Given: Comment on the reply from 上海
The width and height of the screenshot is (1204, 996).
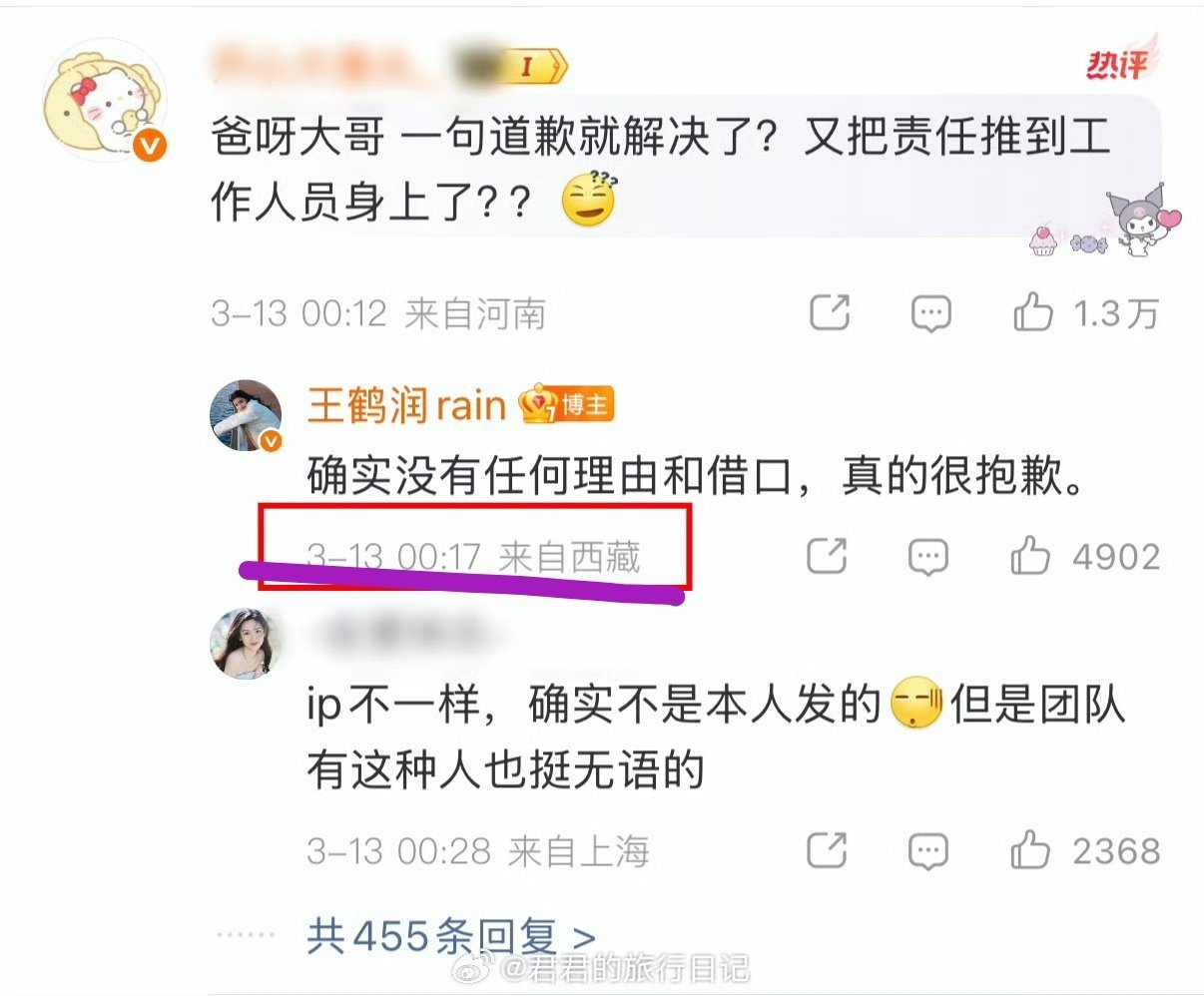Looking at the screenshot, I should [x=927, y=852].
